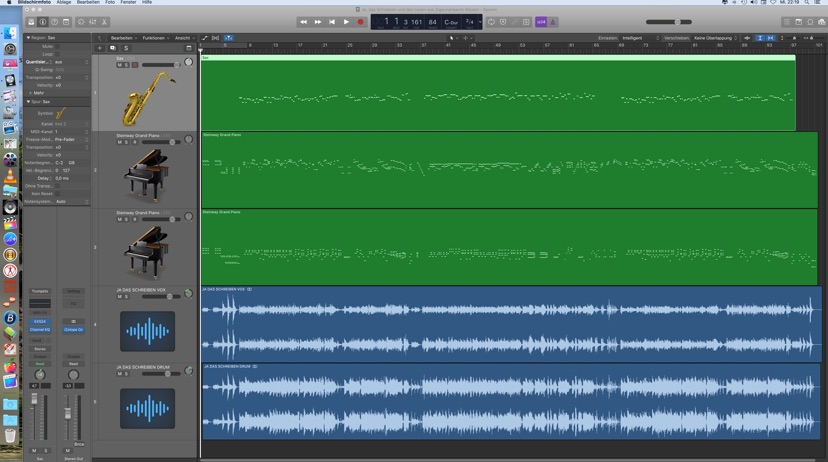The image size is (828, 462).
Task: Toggle the blue Catch Playhead button
Action: coord(228,38)
